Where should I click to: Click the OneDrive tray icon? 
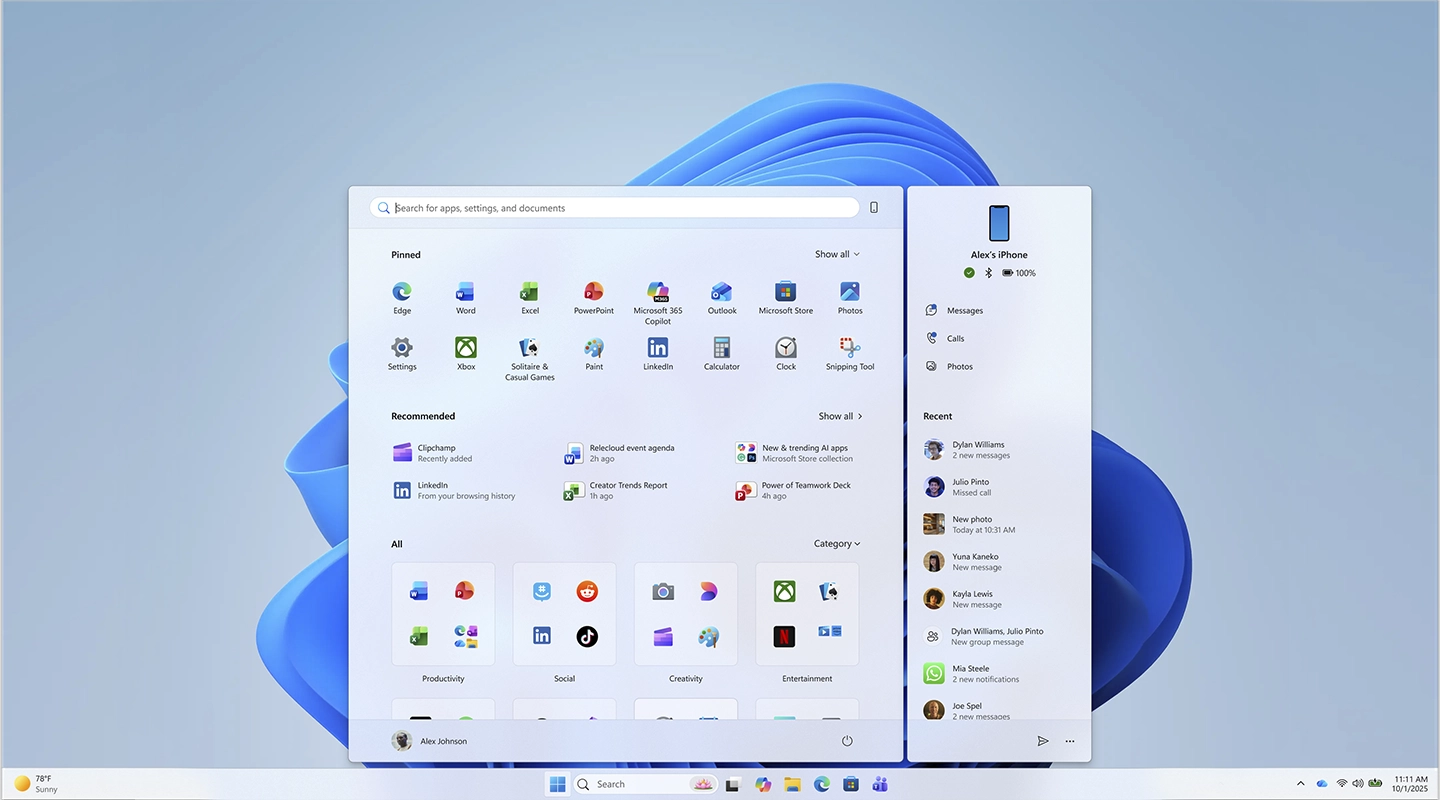[1322, 783]
